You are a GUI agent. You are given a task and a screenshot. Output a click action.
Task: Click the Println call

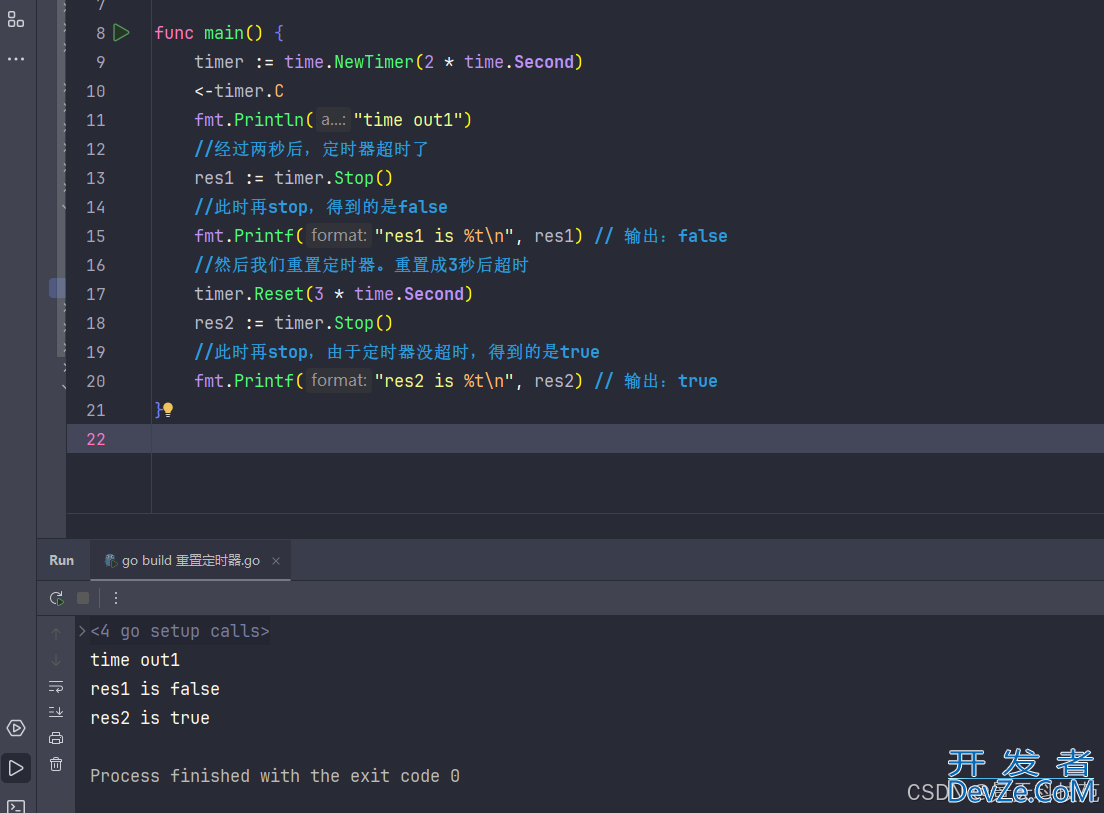[x=269, y=120]
